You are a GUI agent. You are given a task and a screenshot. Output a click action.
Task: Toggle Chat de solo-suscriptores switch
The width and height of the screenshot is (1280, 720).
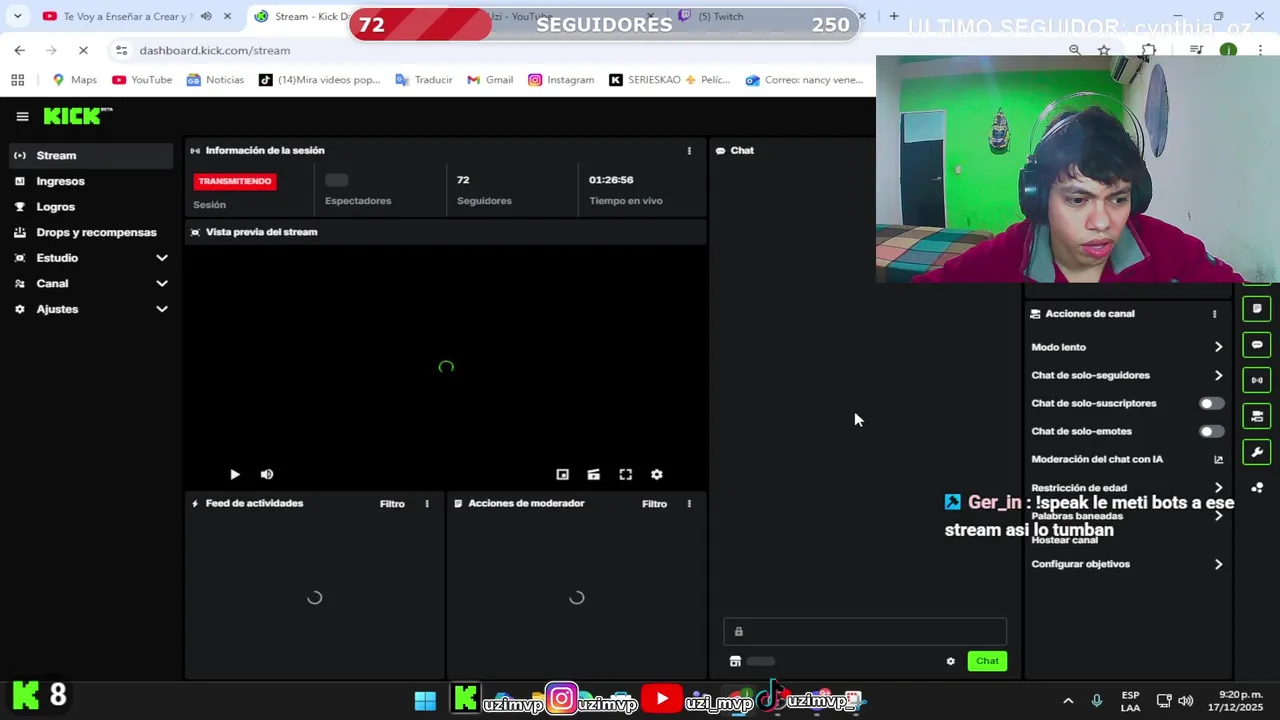tap(1211, 404)
